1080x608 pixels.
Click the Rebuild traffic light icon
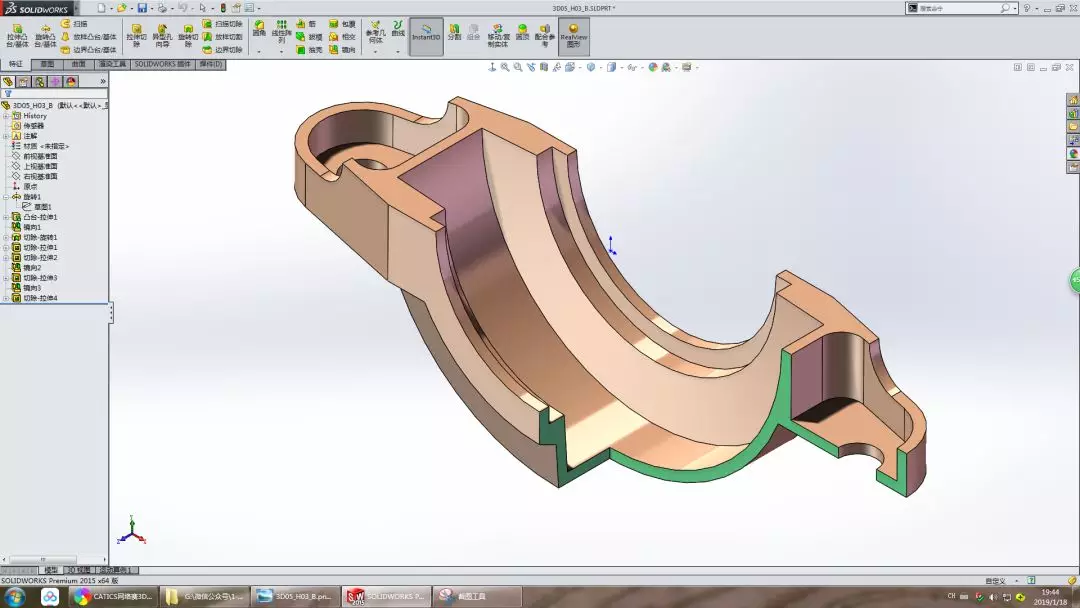coord(223,8)
